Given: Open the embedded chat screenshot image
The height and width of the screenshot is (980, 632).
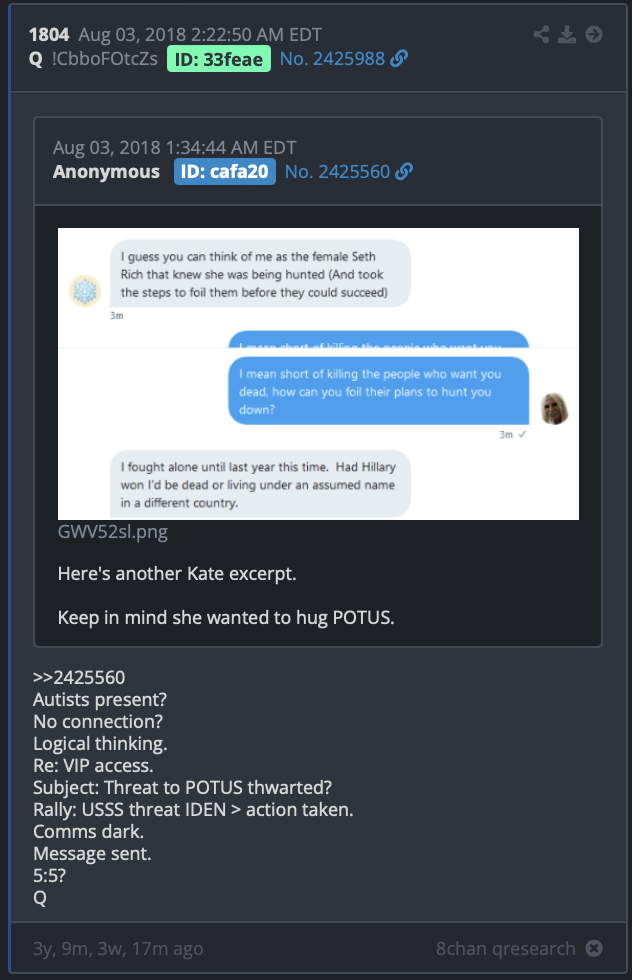Looking at the screenshot, I should (318, 374).
